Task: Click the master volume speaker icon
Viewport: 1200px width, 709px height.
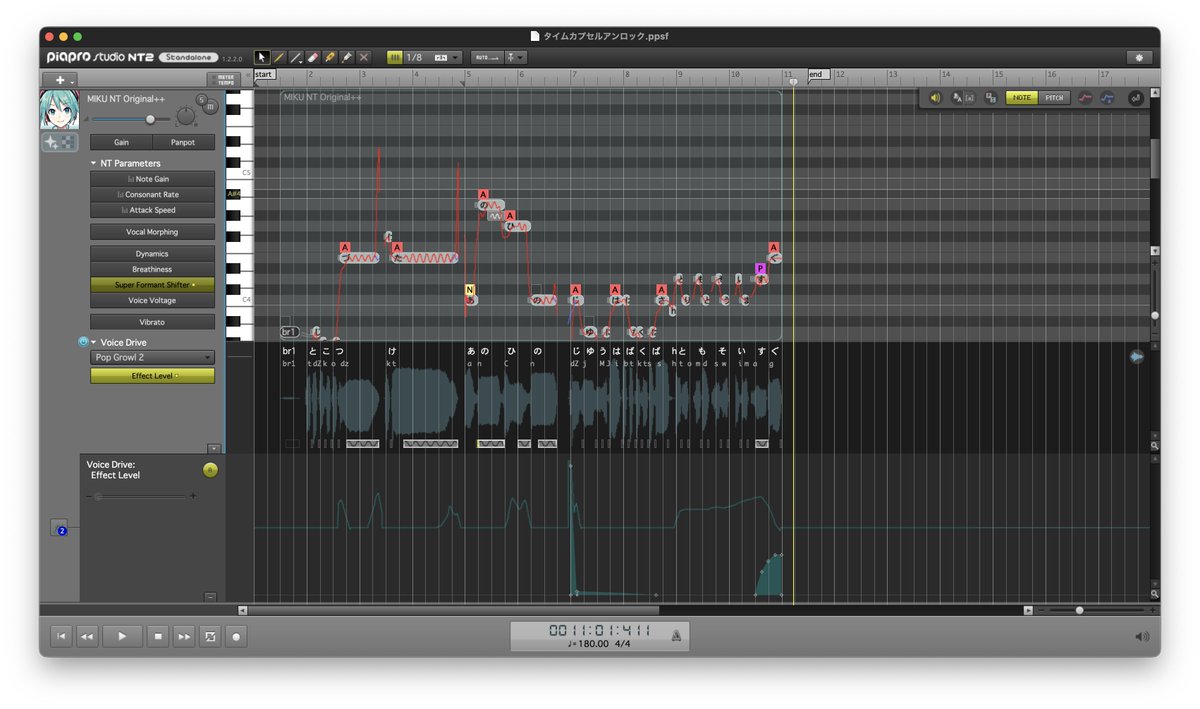Action: 1142,636
